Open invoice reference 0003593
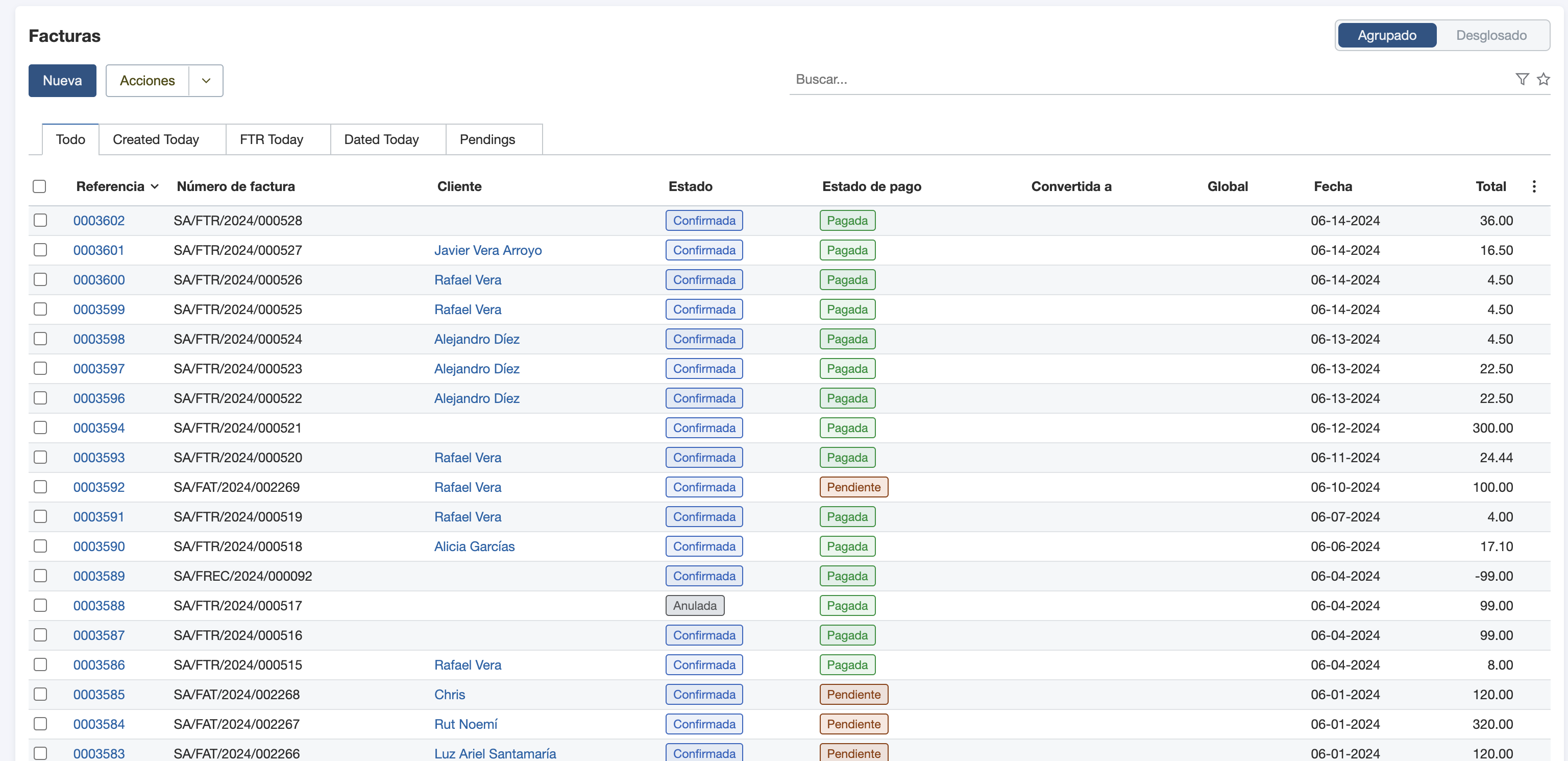1568x761 pixels. (x=99, y=458)
